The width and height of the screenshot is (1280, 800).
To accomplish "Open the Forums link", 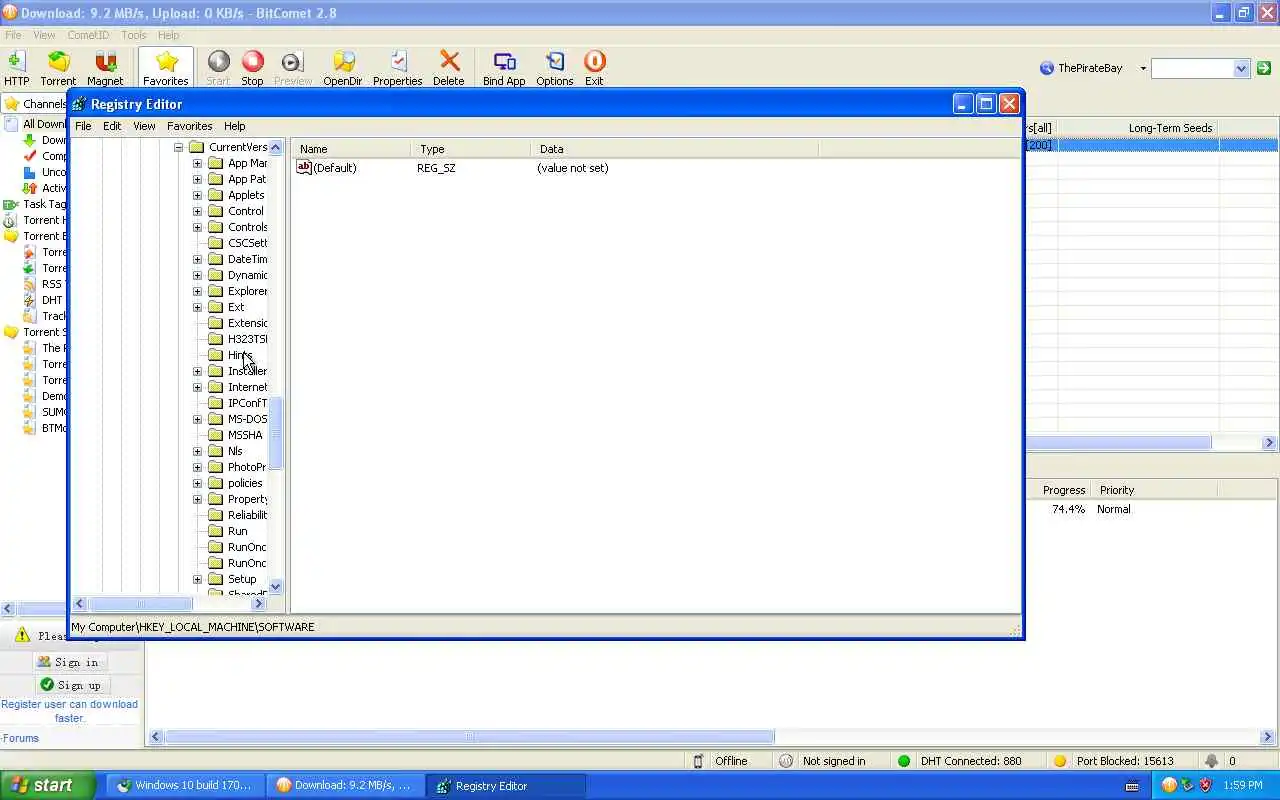I will coord(20,738).
